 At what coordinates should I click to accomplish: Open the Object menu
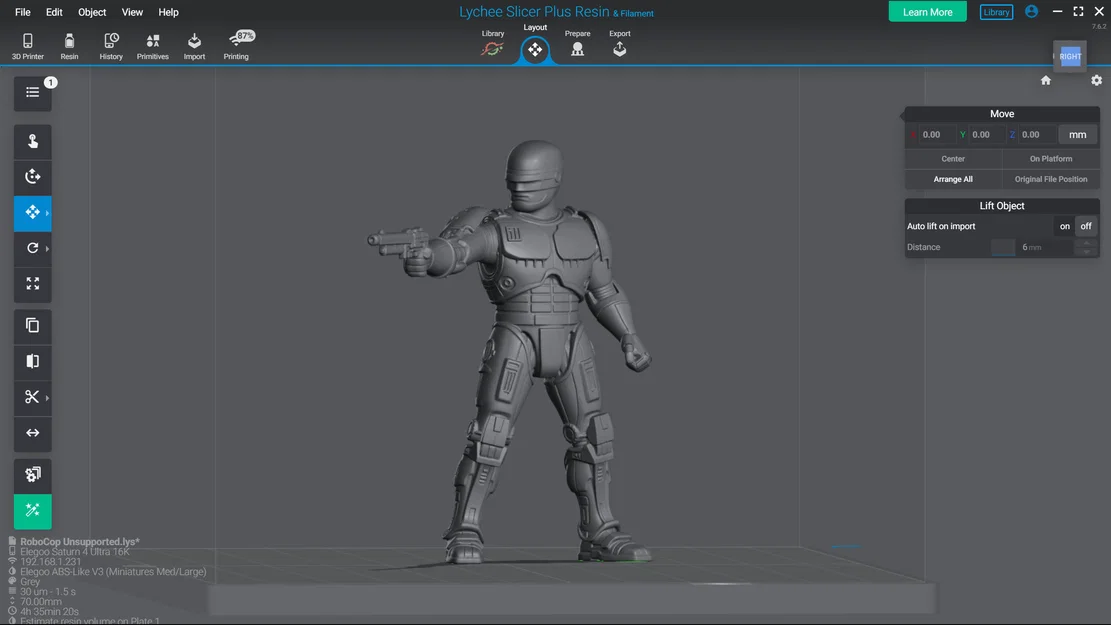point(92,12)
